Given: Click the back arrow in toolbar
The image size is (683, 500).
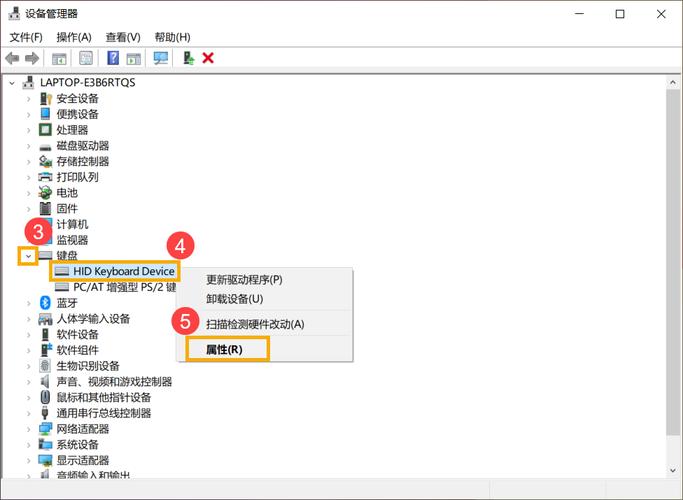Looking at the screenshot, I should 12,58.
